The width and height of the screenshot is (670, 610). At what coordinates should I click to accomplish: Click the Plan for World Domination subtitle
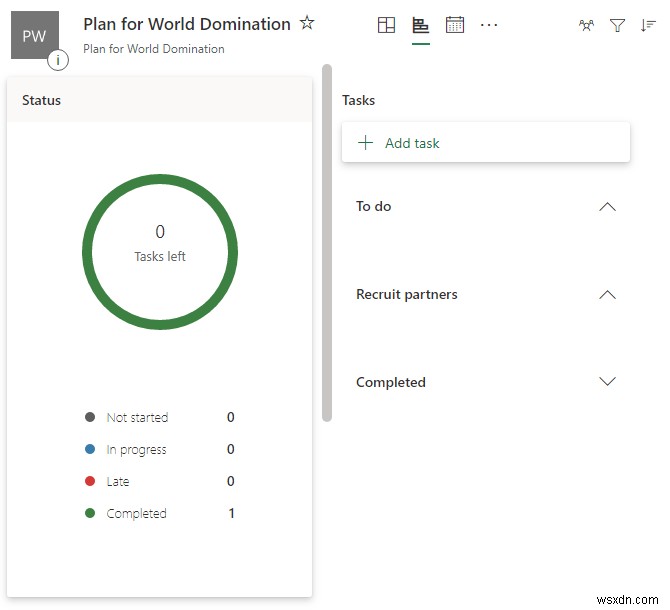(x=154, y=49)
